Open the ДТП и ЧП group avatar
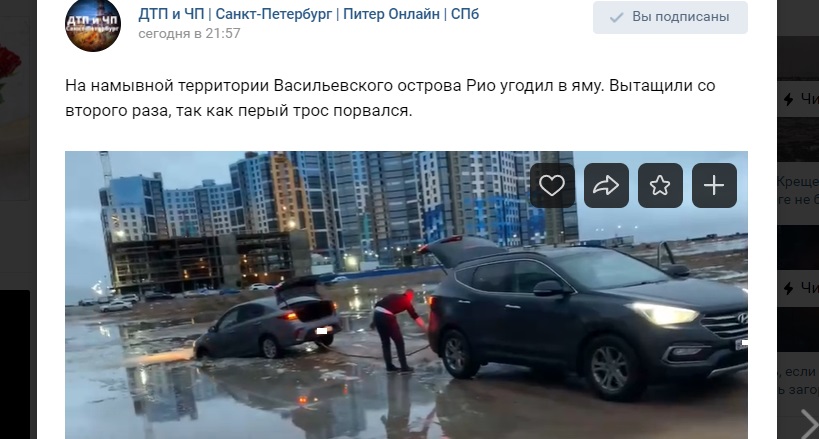The width and height of the screenshot is (819, 439). coord(93,25)
